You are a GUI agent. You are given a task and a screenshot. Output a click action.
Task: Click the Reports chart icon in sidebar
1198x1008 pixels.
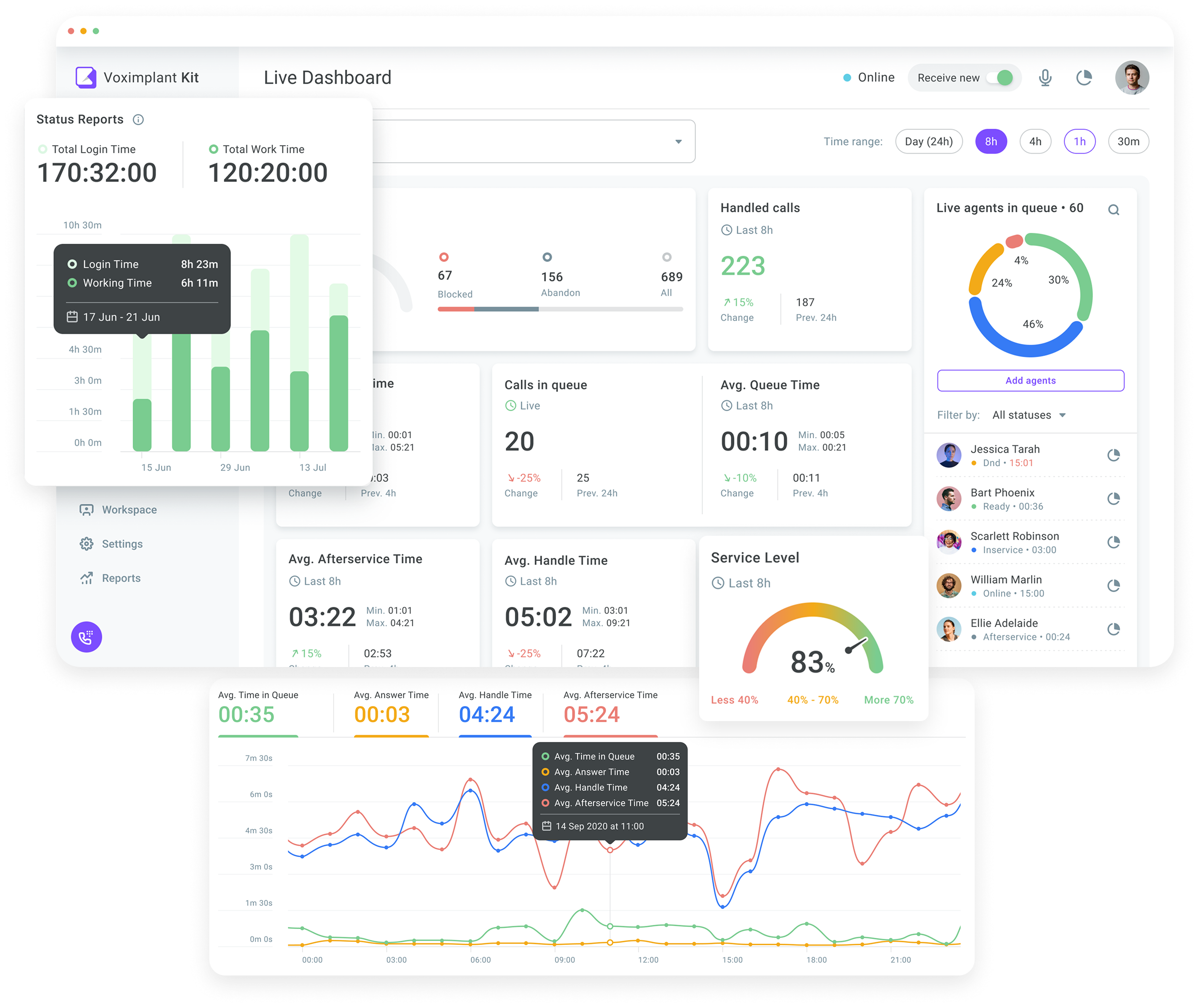tap(86, 578)
